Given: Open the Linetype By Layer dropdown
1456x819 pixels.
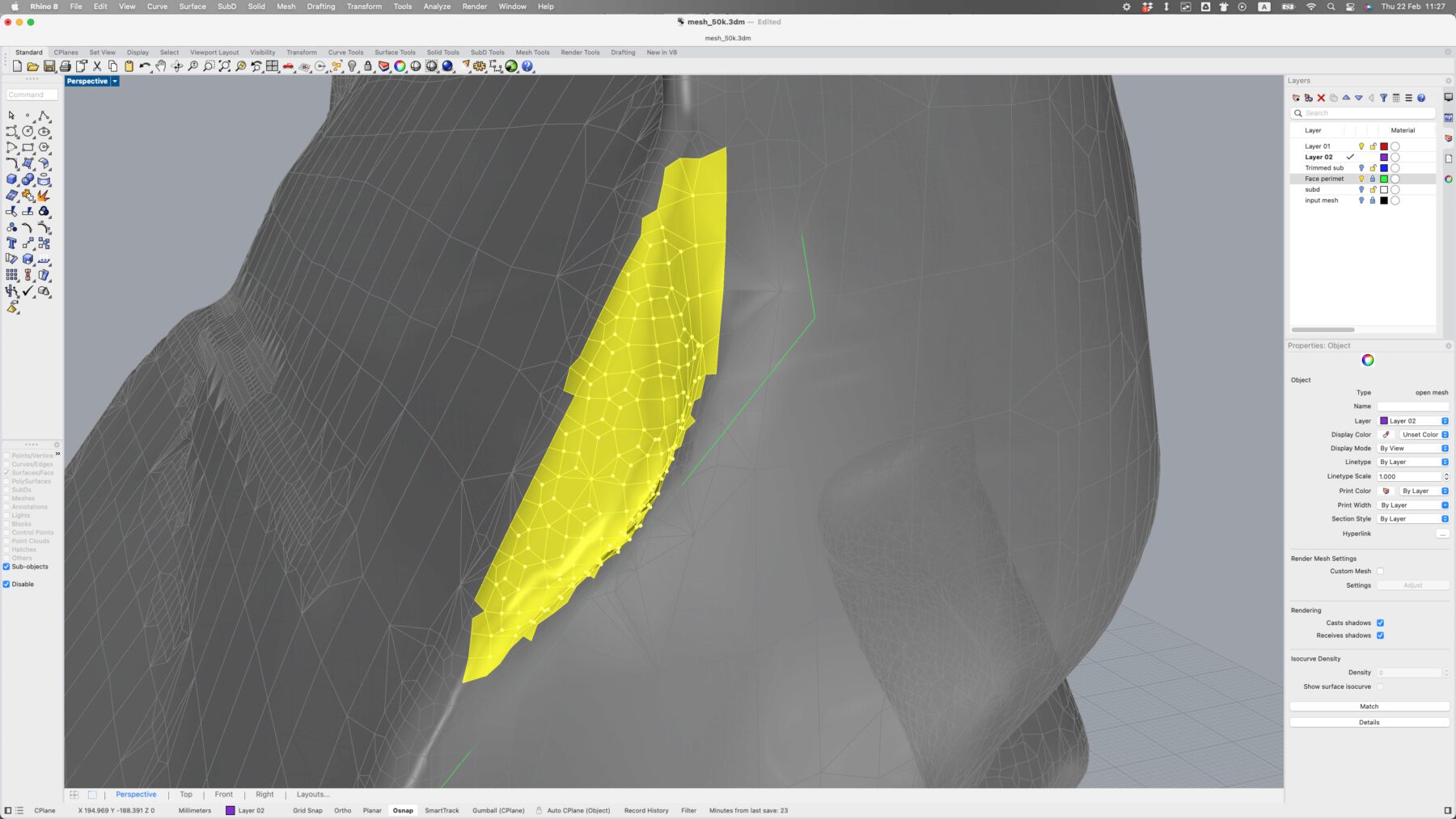Looking at the screenshot, I should pyautogui.click(x=1413, y=462).
